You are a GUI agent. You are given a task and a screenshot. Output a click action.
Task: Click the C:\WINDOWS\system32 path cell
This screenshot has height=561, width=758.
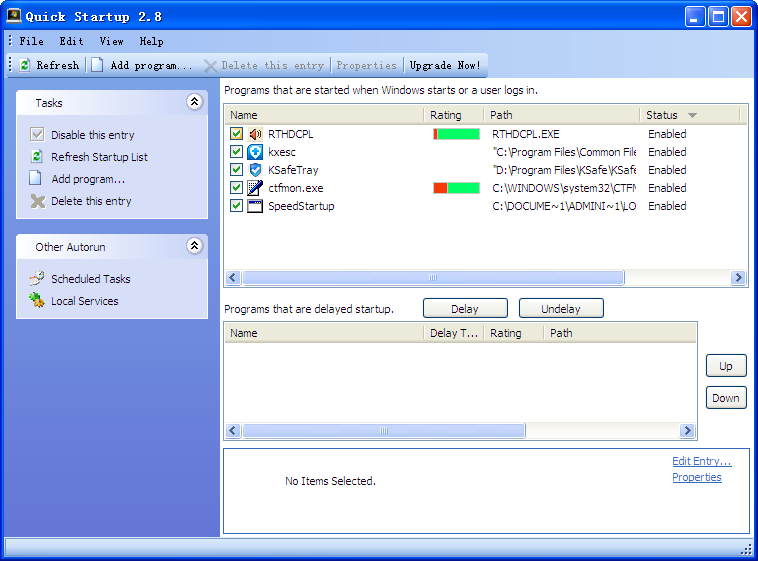(x=564, y=188)
